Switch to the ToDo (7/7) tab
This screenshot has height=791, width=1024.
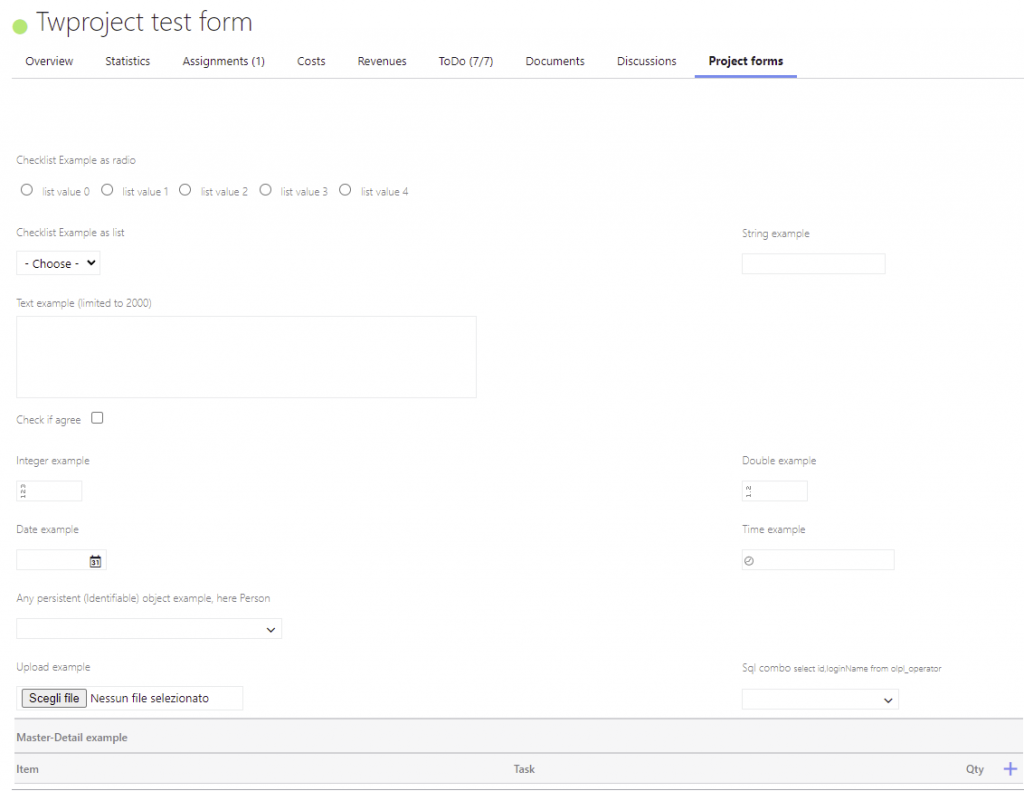465,61
